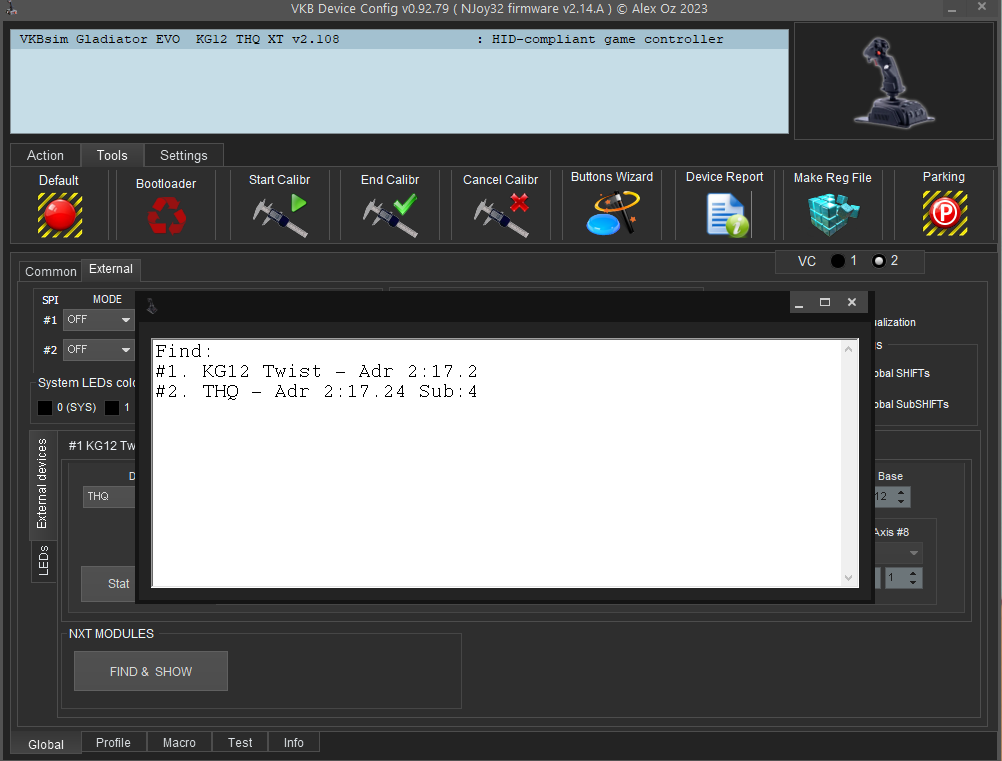Screen dimensions: 1002x761
Task: Click the app joystick icon in title bar
Action: pyautogui.click(x=11, y=8)
